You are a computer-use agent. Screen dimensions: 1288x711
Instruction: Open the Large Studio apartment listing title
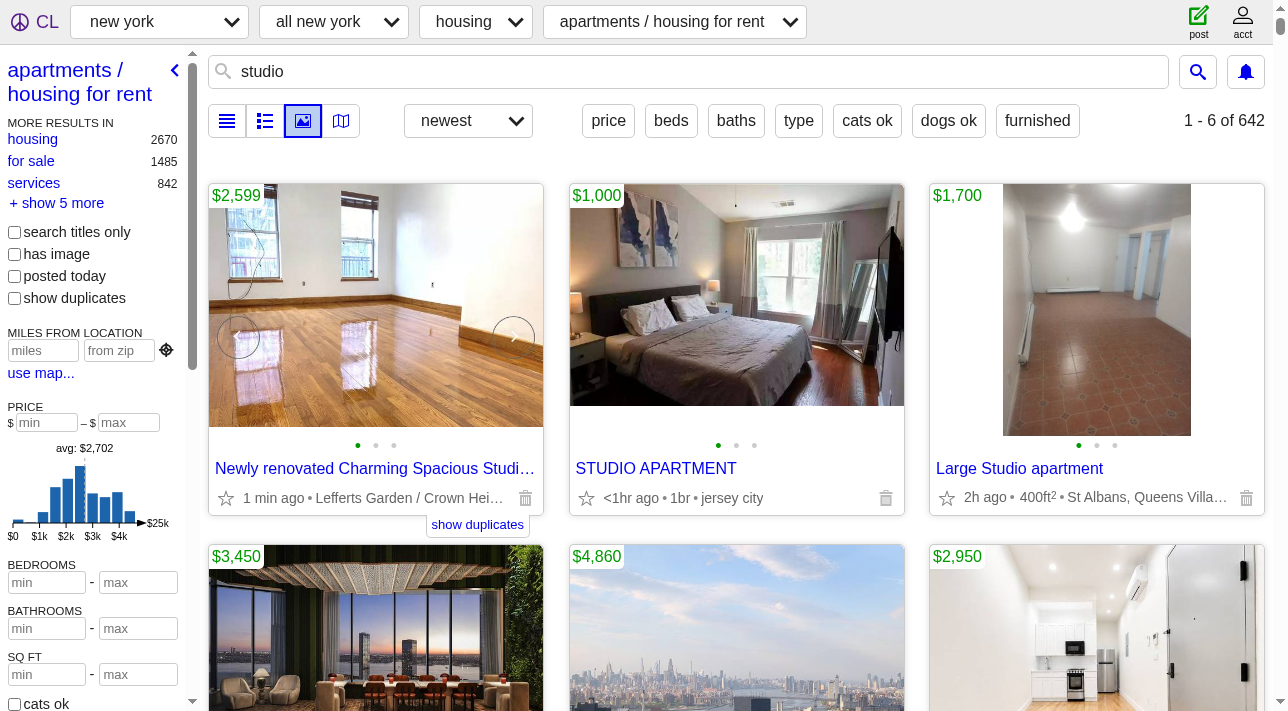(x=1019, y=468)
